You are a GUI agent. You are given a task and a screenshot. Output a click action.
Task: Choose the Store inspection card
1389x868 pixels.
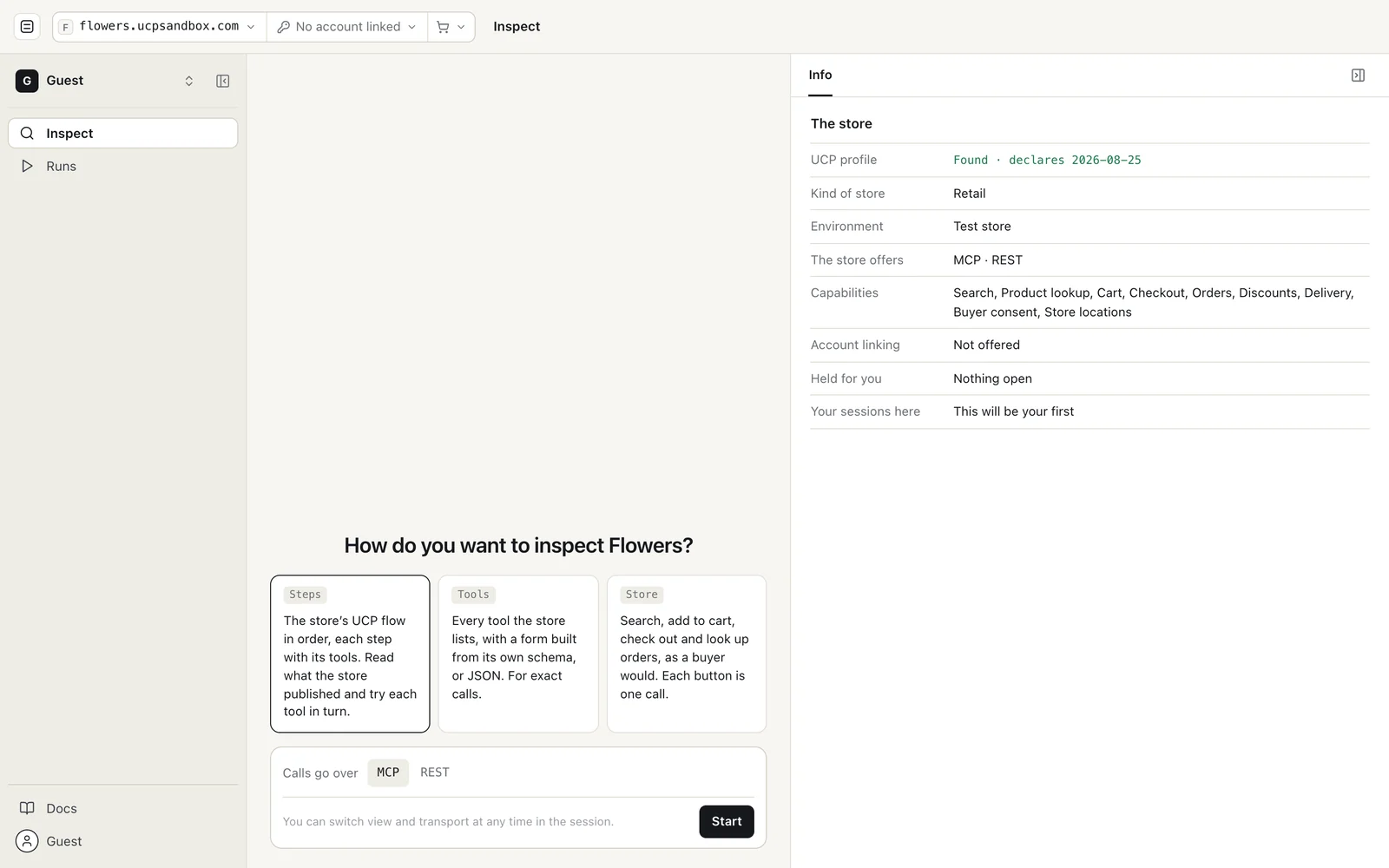687,654
